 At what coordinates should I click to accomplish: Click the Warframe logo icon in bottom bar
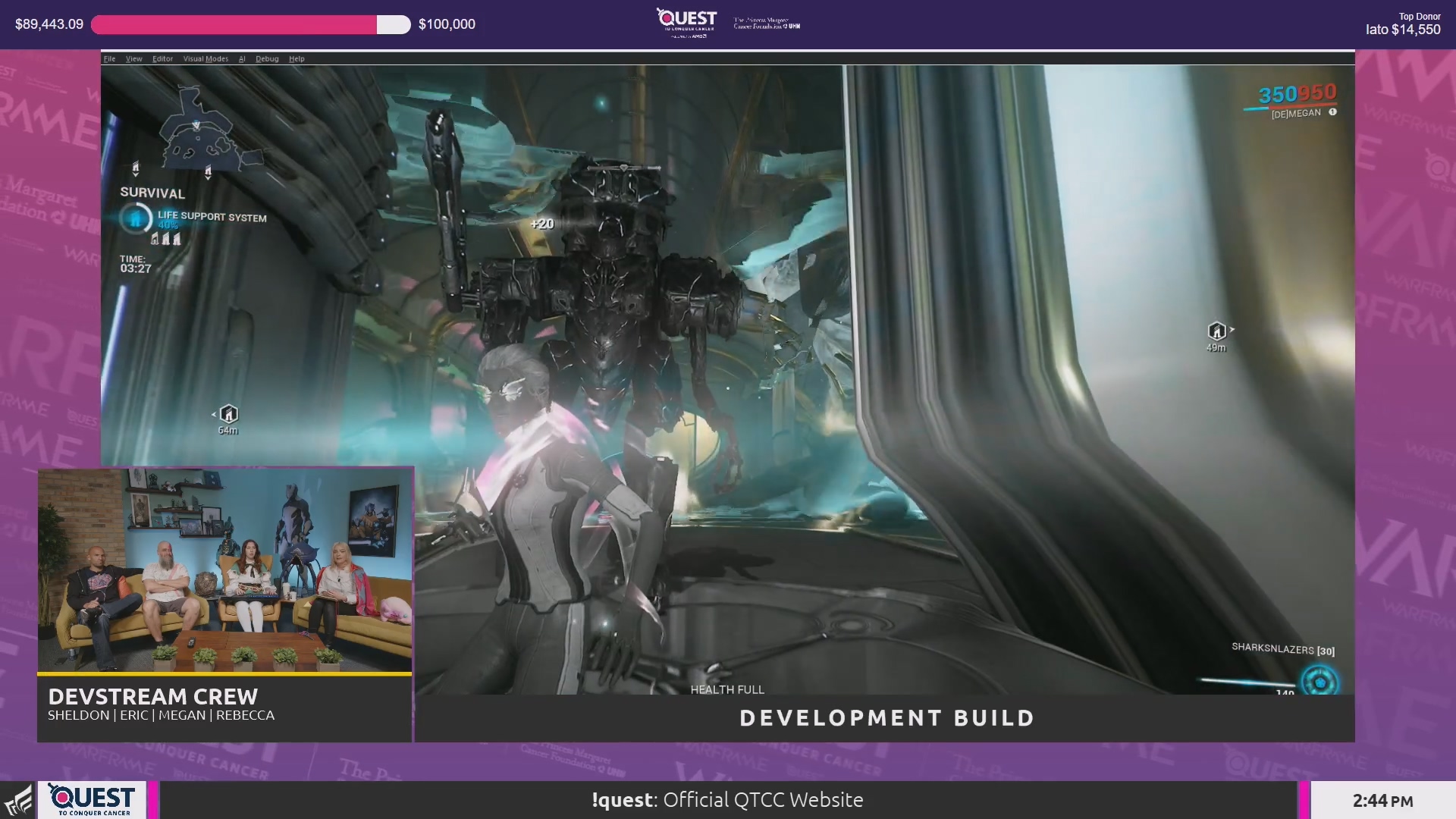[18, 800]
